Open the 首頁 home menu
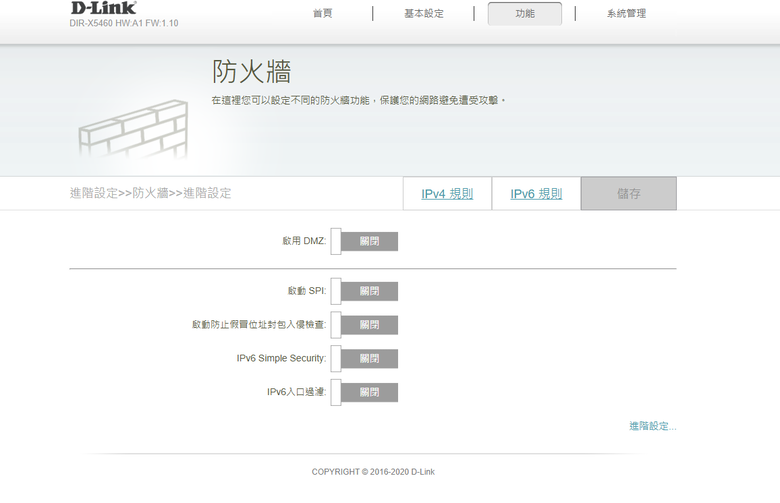 coord(322,13)
